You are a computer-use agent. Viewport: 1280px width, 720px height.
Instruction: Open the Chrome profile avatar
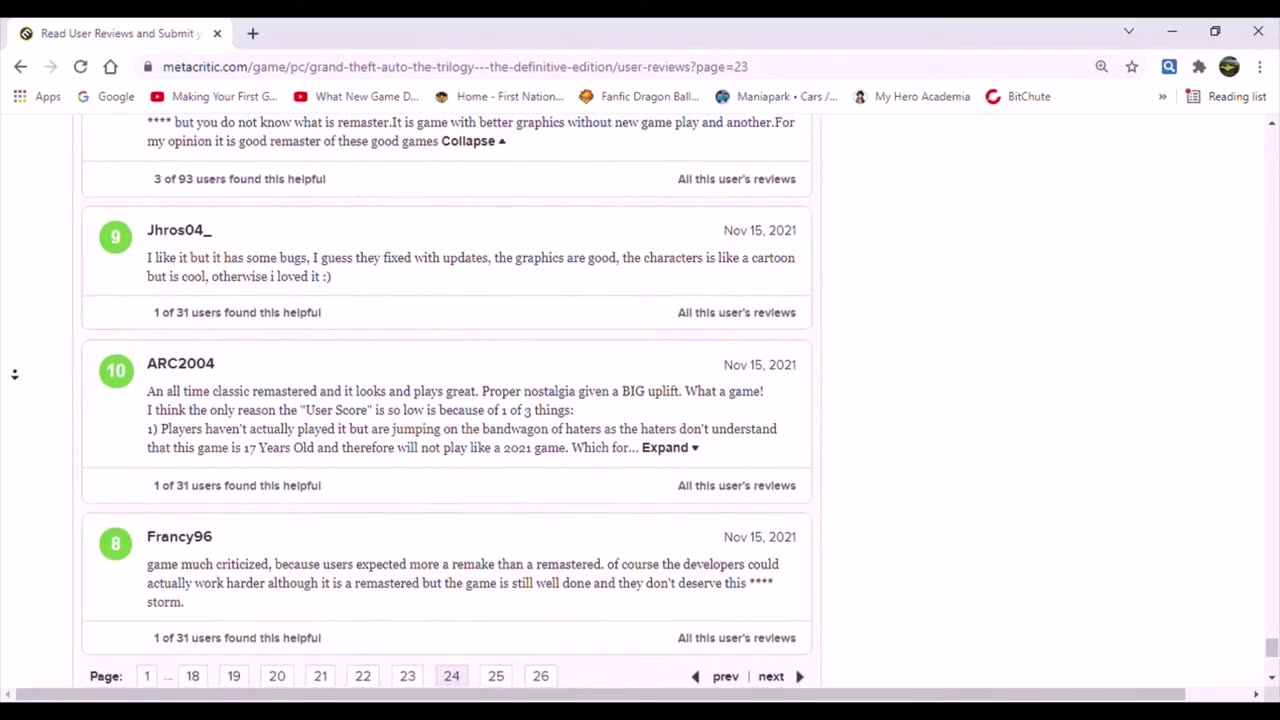(x=1229, y=67)
